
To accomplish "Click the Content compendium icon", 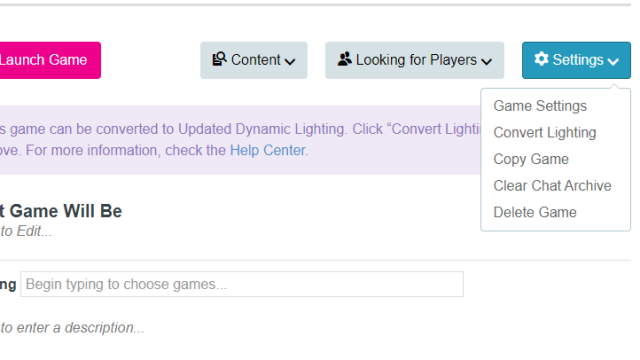I will (x=219, y=60).
